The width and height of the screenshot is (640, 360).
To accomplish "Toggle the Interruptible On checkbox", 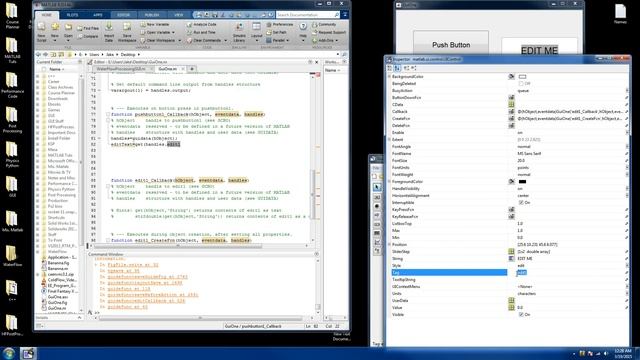I will (x=521, y=202).
